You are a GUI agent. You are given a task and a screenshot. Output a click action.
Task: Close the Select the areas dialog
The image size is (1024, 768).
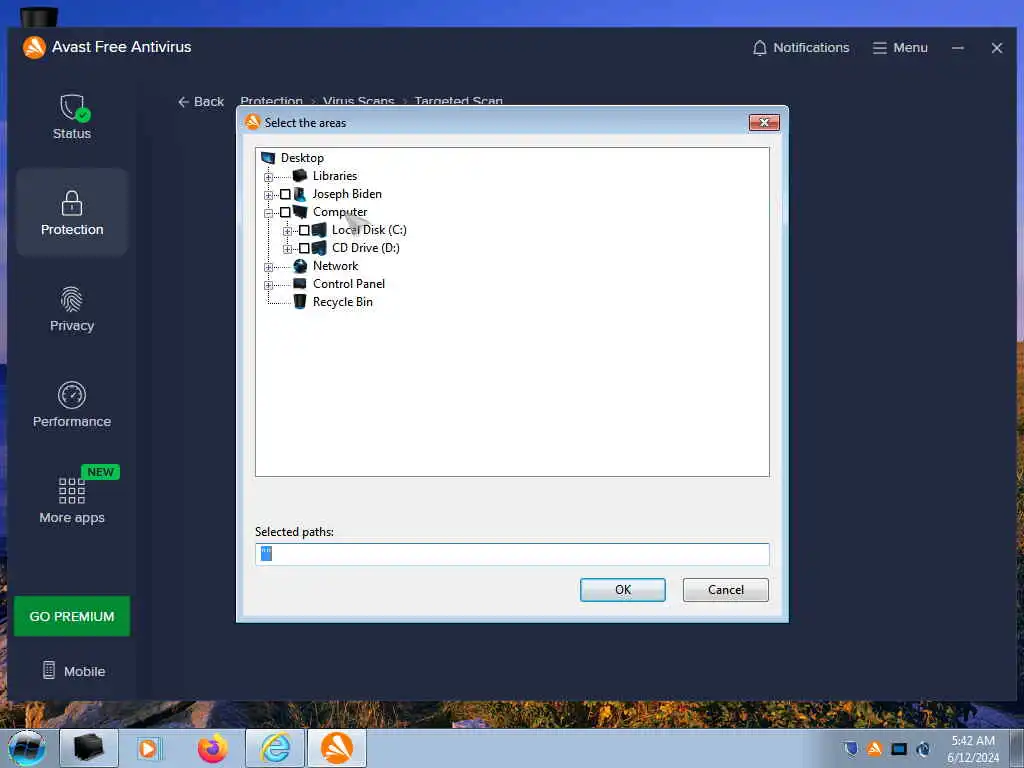tap(764, 122)
